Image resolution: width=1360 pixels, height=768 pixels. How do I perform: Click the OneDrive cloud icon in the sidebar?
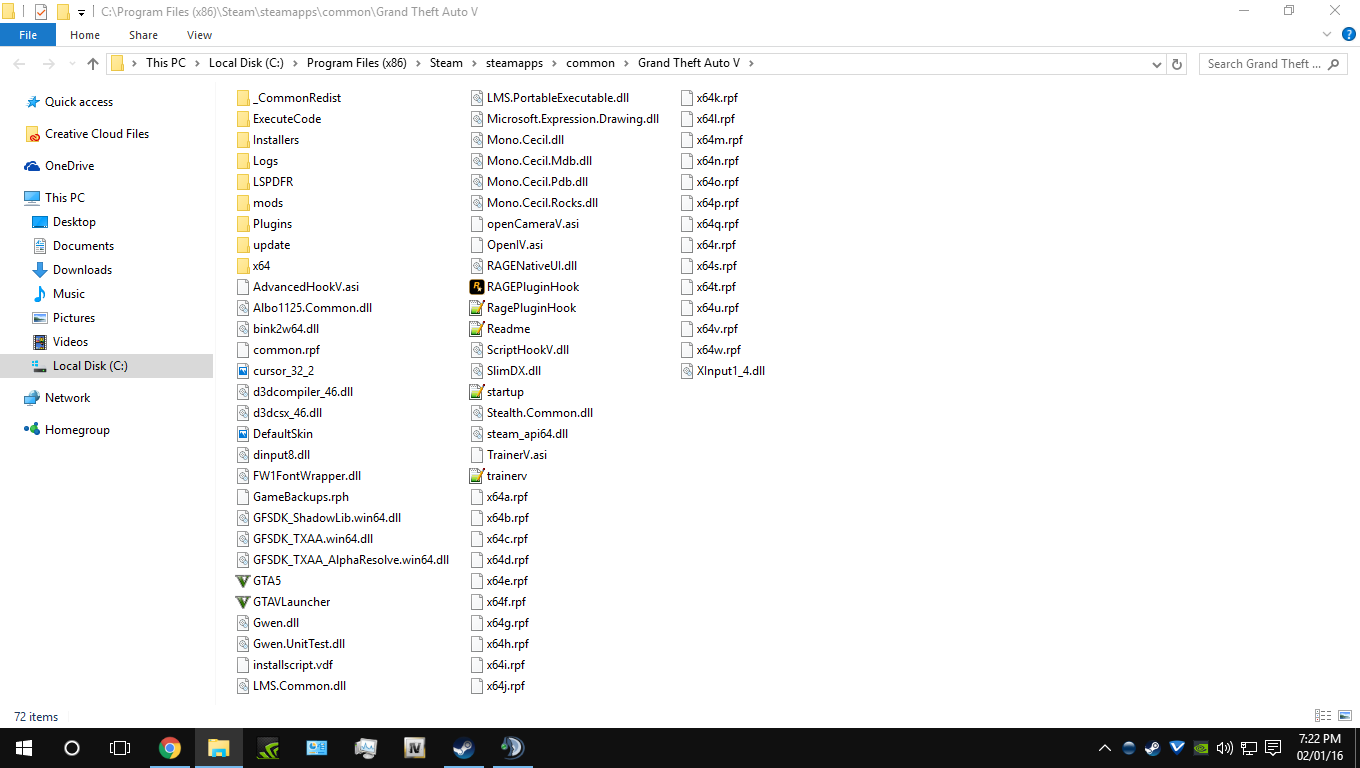pos(32,166)
